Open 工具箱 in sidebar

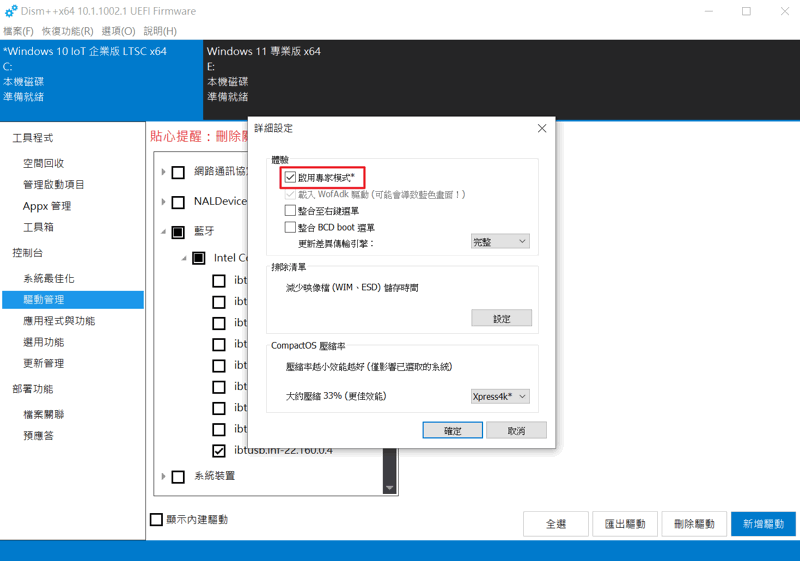click(38, 227)
